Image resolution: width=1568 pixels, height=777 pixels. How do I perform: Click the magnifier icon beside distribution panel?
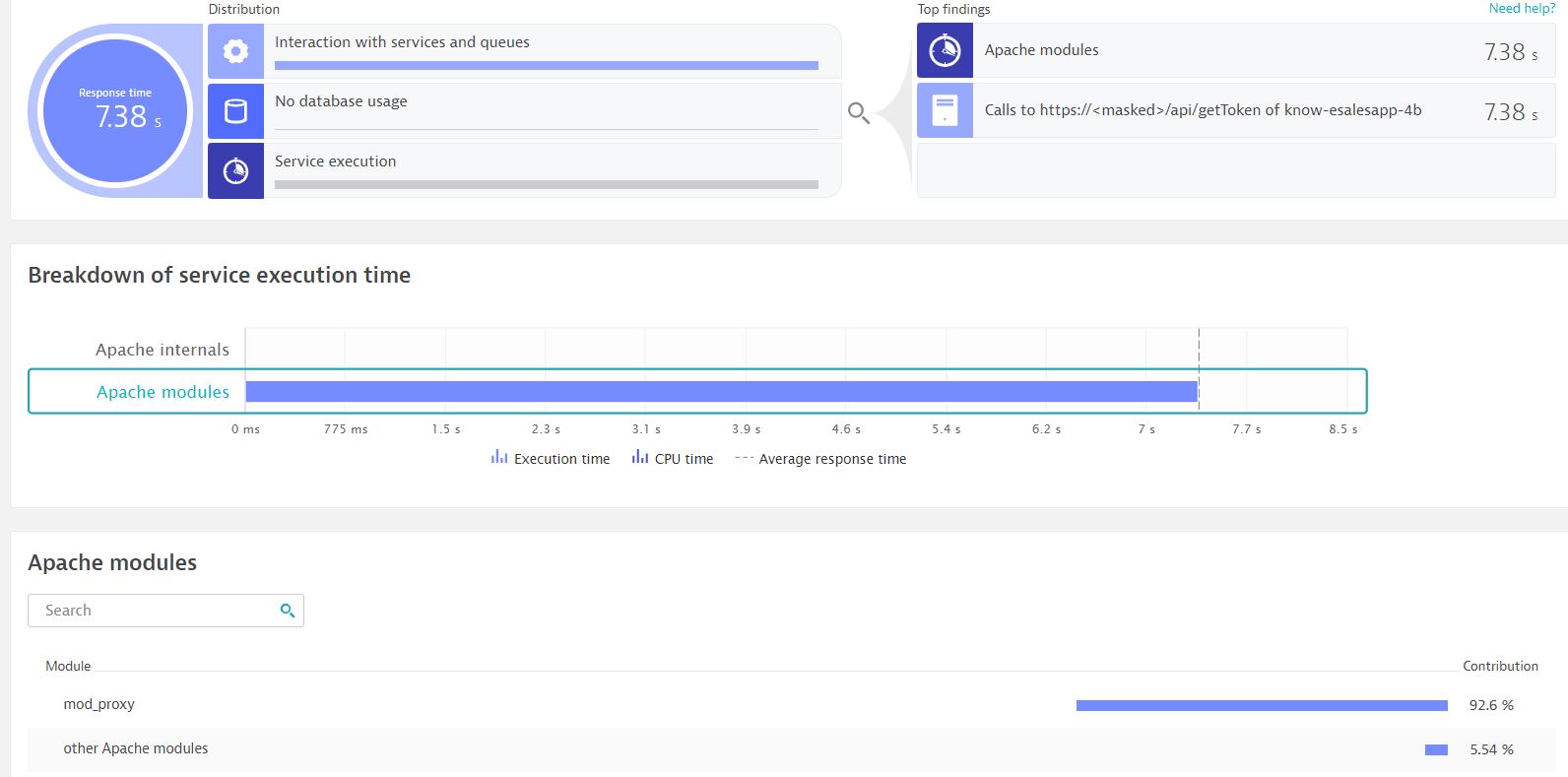(x=858, y=113)
